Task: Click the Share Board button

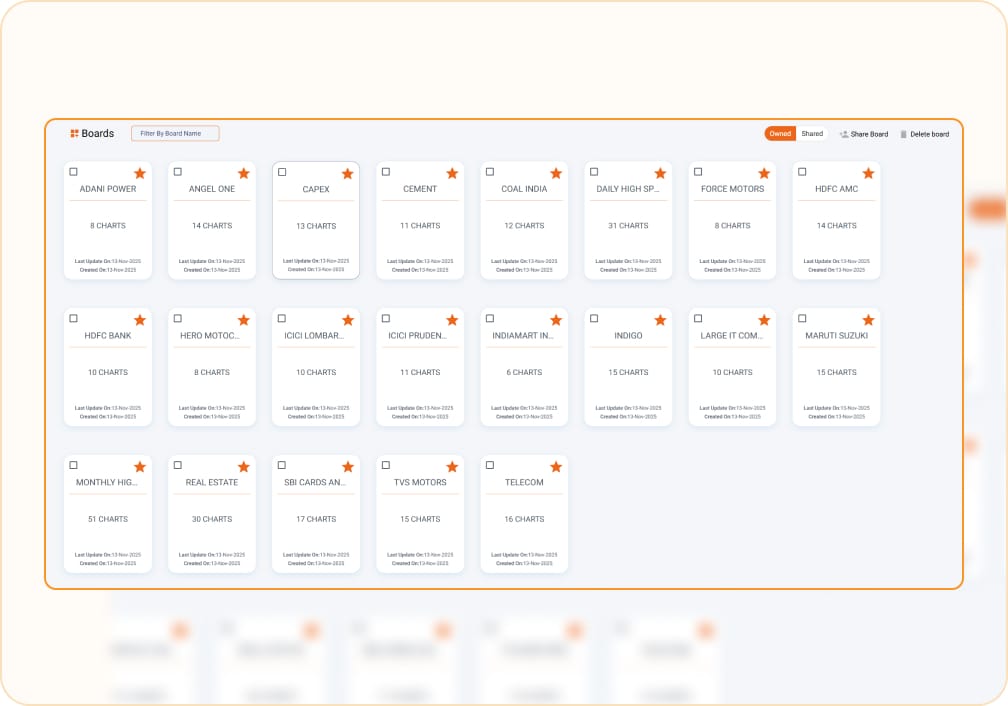Action: pos(863,134)
